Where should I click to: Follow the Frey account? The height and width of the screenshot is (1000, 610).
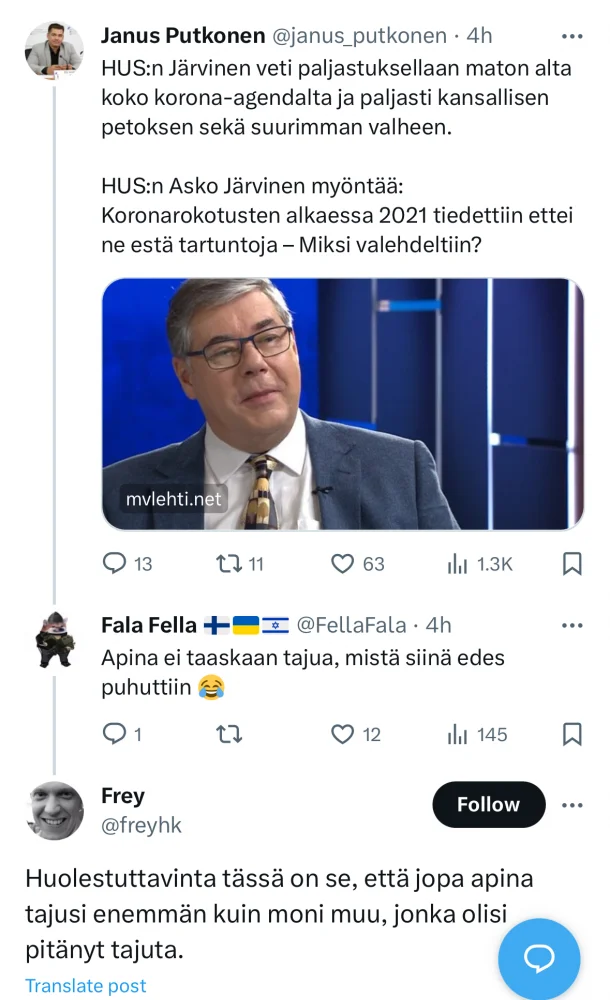click(488, 805)
